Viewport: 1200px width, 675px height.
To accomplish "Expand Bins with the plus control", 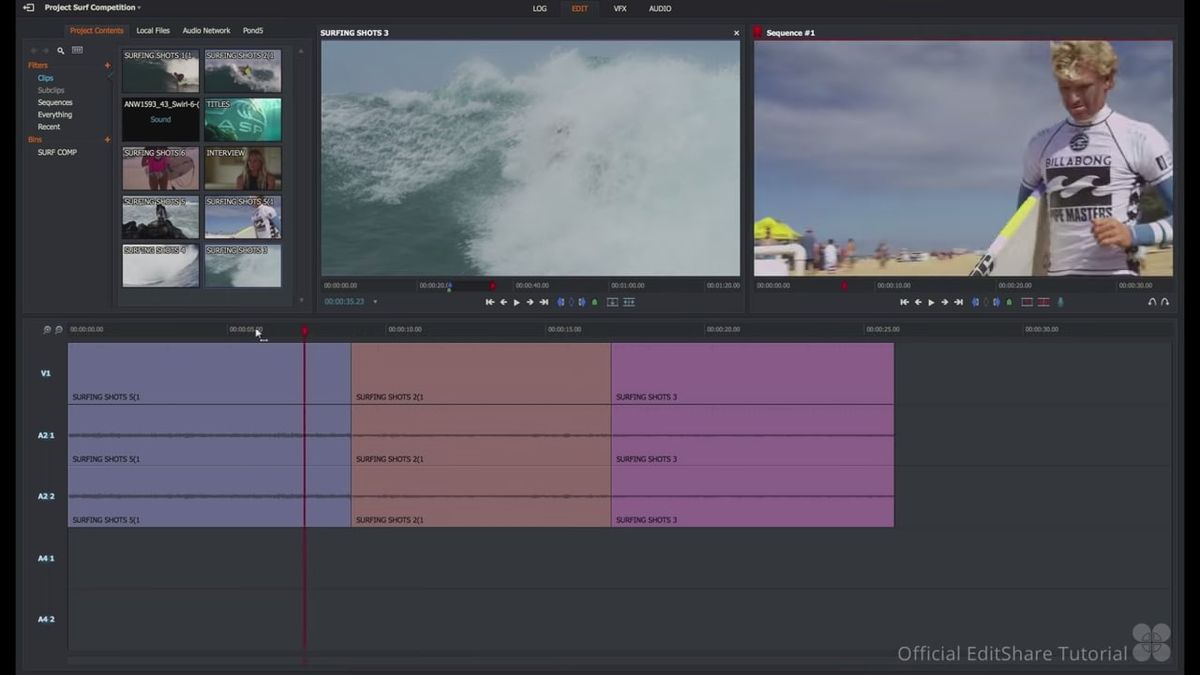I will click(107, 139).
